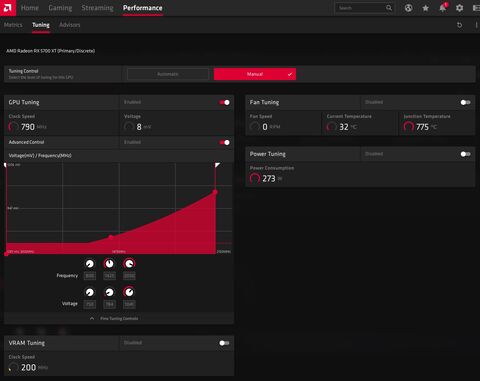Open the sidebar panel icon at top edge
The image size is (480, 381).
click(477, 8)
